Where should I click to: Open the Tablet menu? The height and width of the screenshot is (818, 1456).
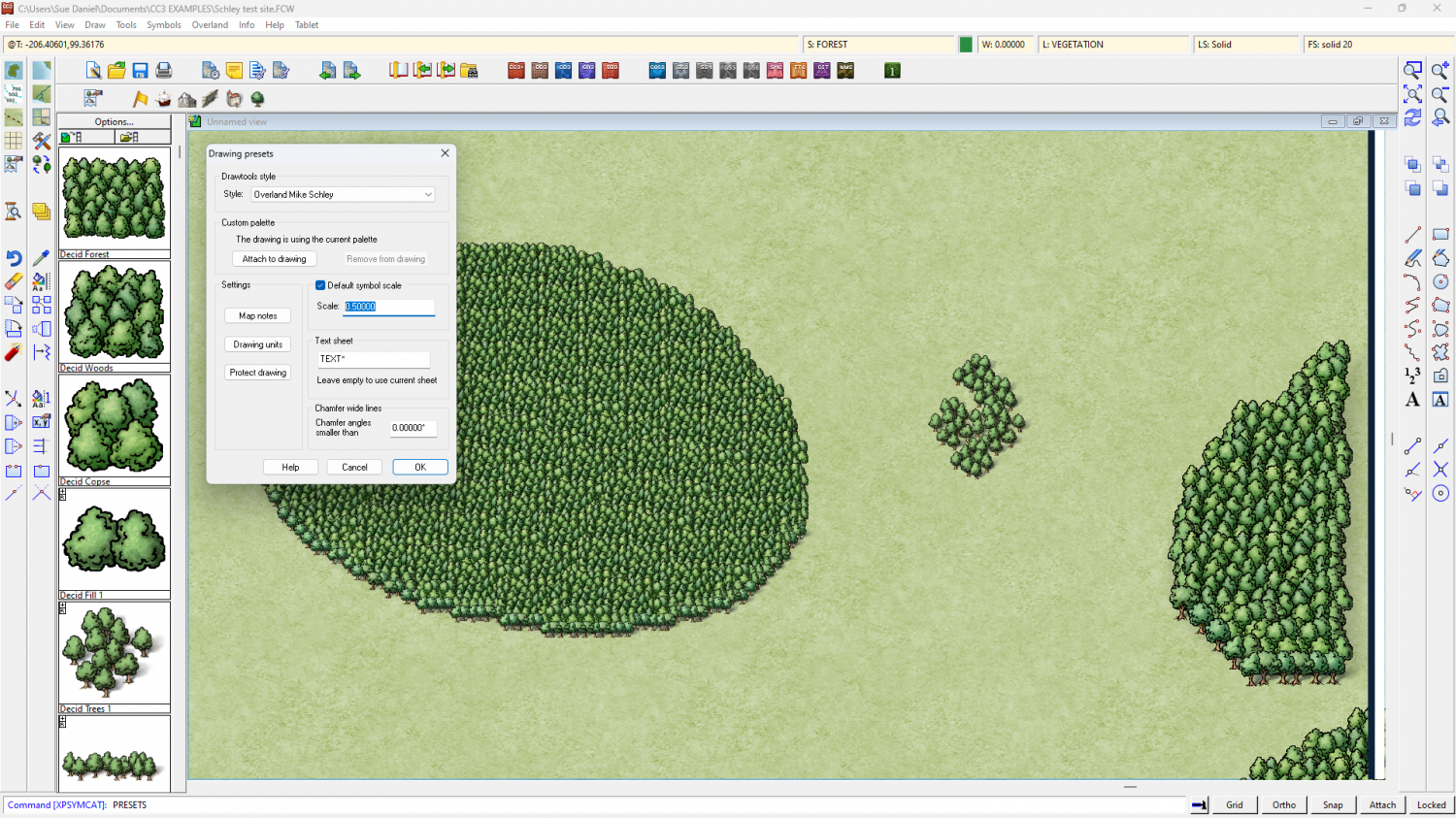307,25
